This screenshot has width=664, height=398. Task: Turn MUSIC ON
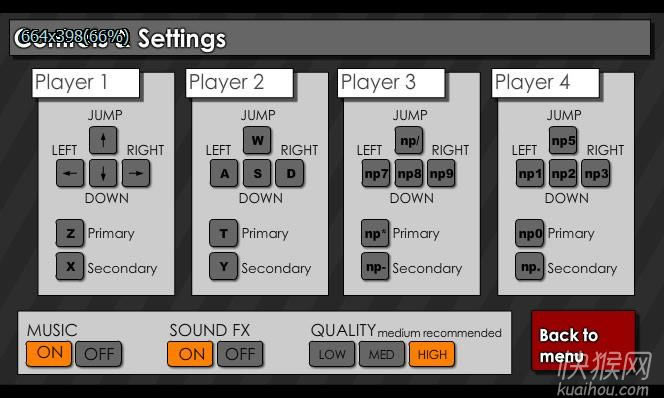tap(49, 354)
